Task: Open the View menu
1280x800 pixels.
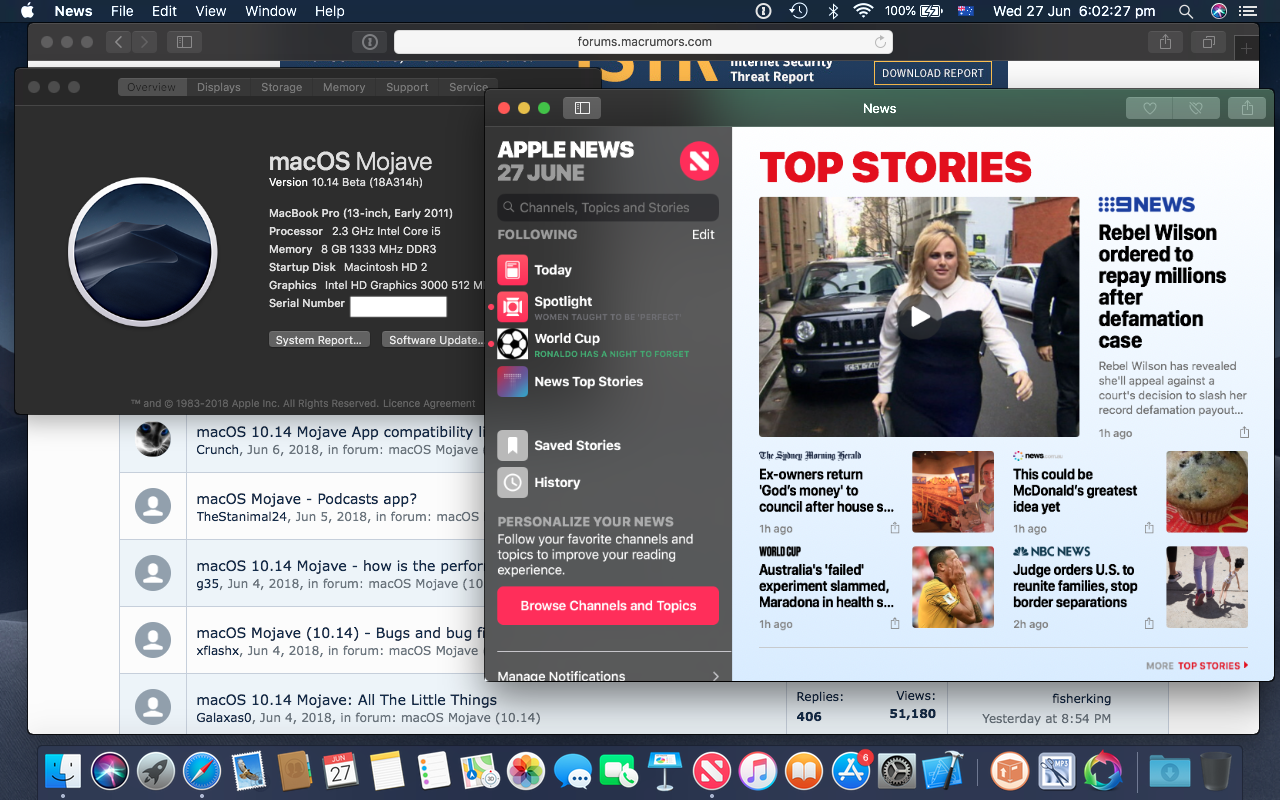Action: pos(210,11)
